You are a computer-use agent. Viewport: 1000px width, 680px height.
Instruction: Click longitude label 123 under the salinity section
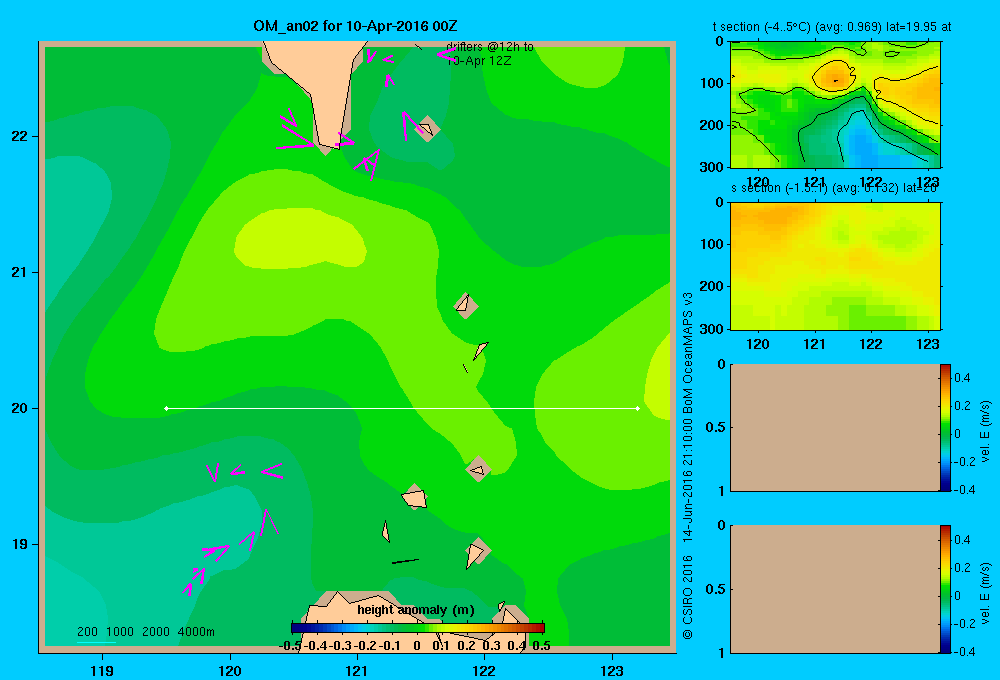pyautogui.click(x=927, y=344)
